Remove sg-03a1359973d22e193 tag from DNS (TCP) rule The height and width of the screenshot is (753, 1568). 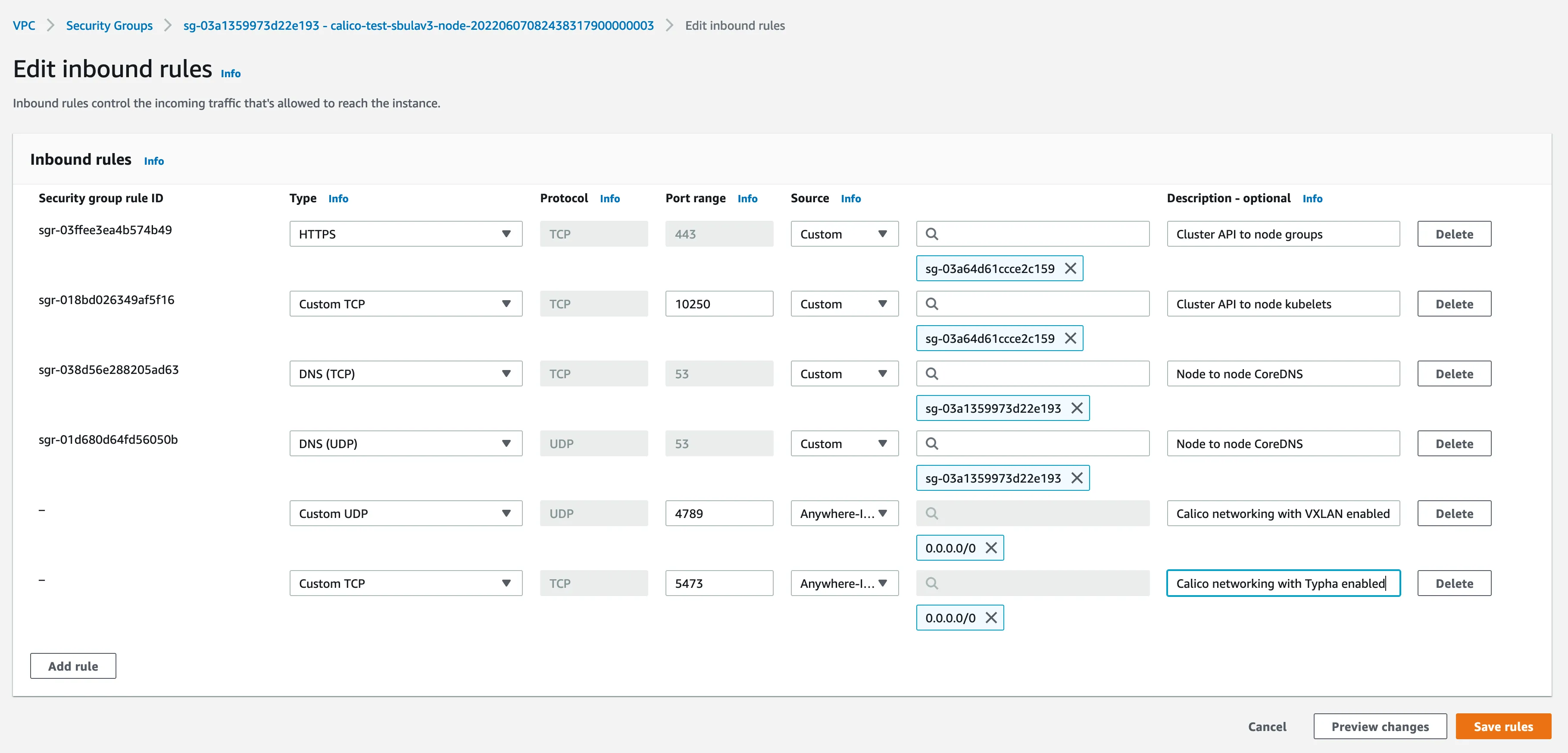(1077, 408)
